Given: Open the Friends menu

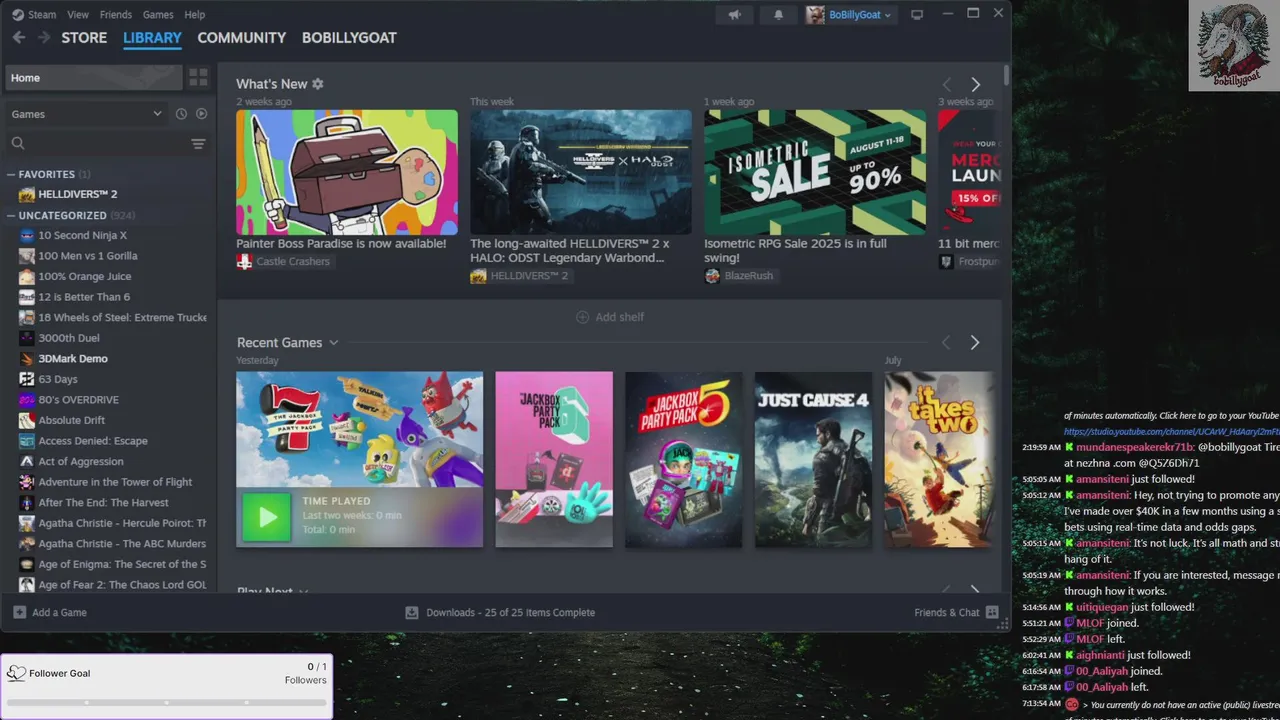Looking at the screenshot, I should point(116,15).
